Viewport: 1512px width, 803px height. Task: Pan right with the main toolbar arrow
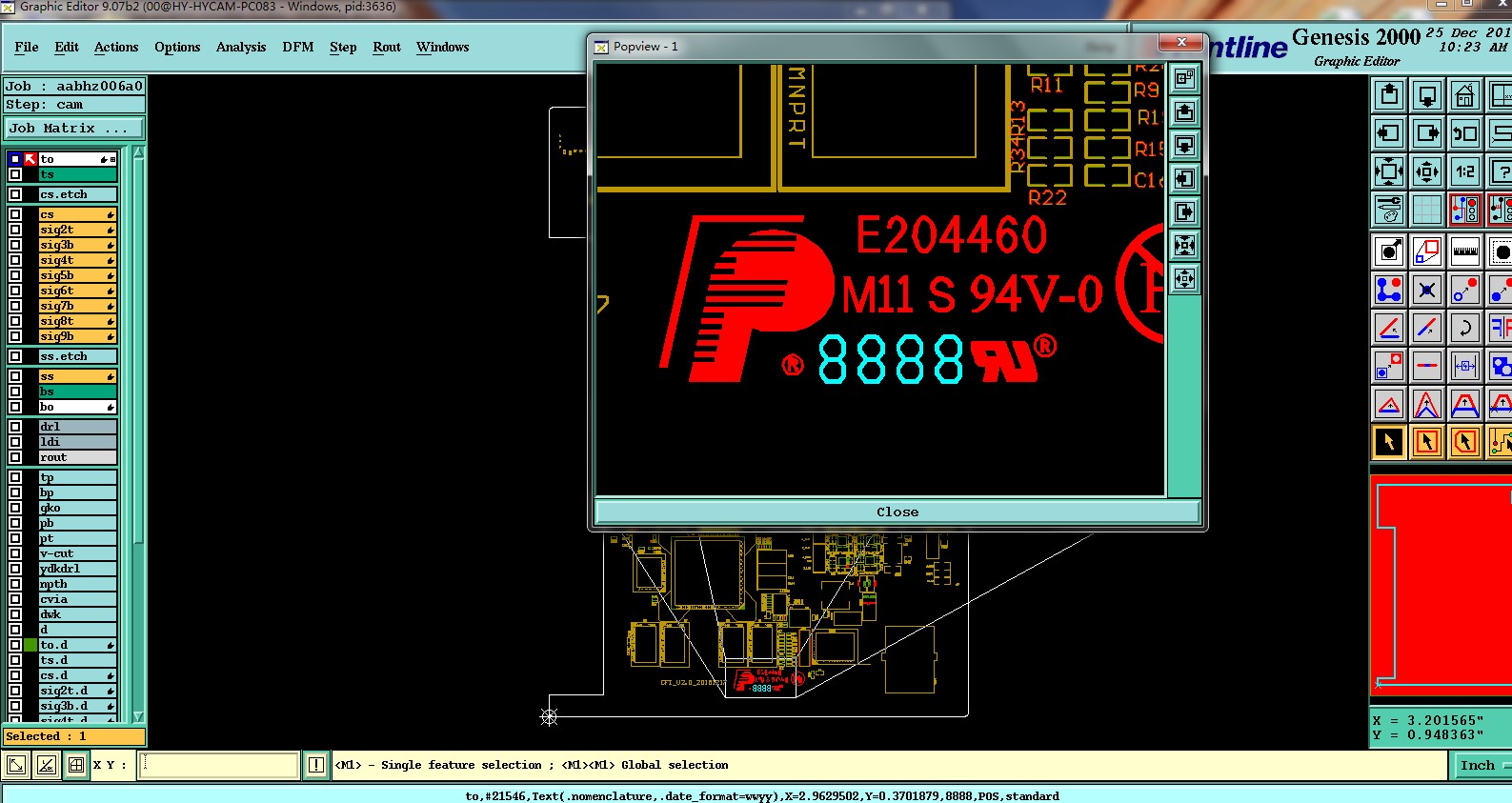[x=1427, y=133]
